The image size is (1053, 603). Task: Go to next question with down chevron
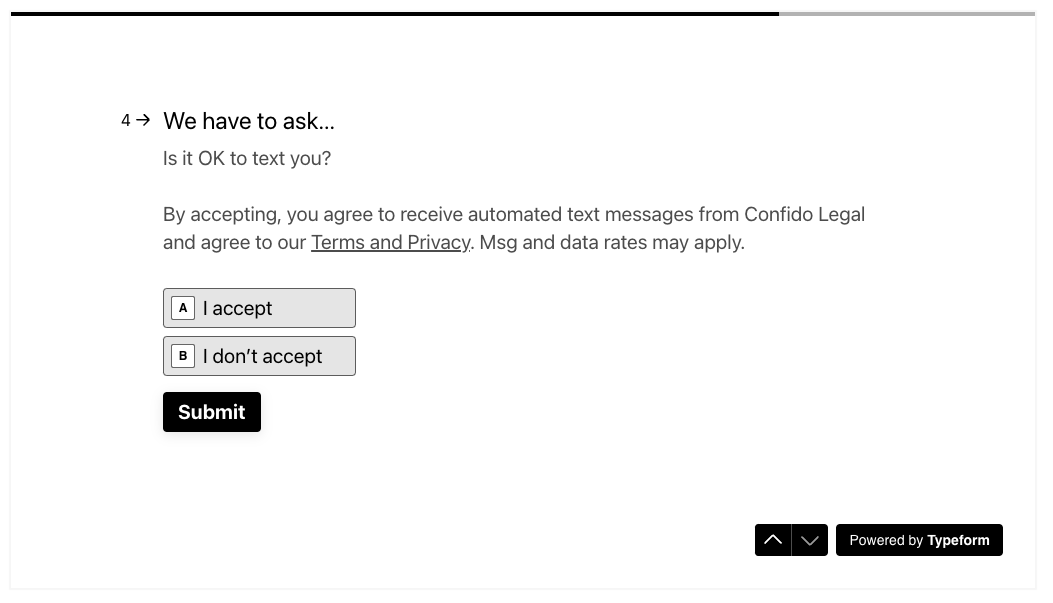click(810, 540)
